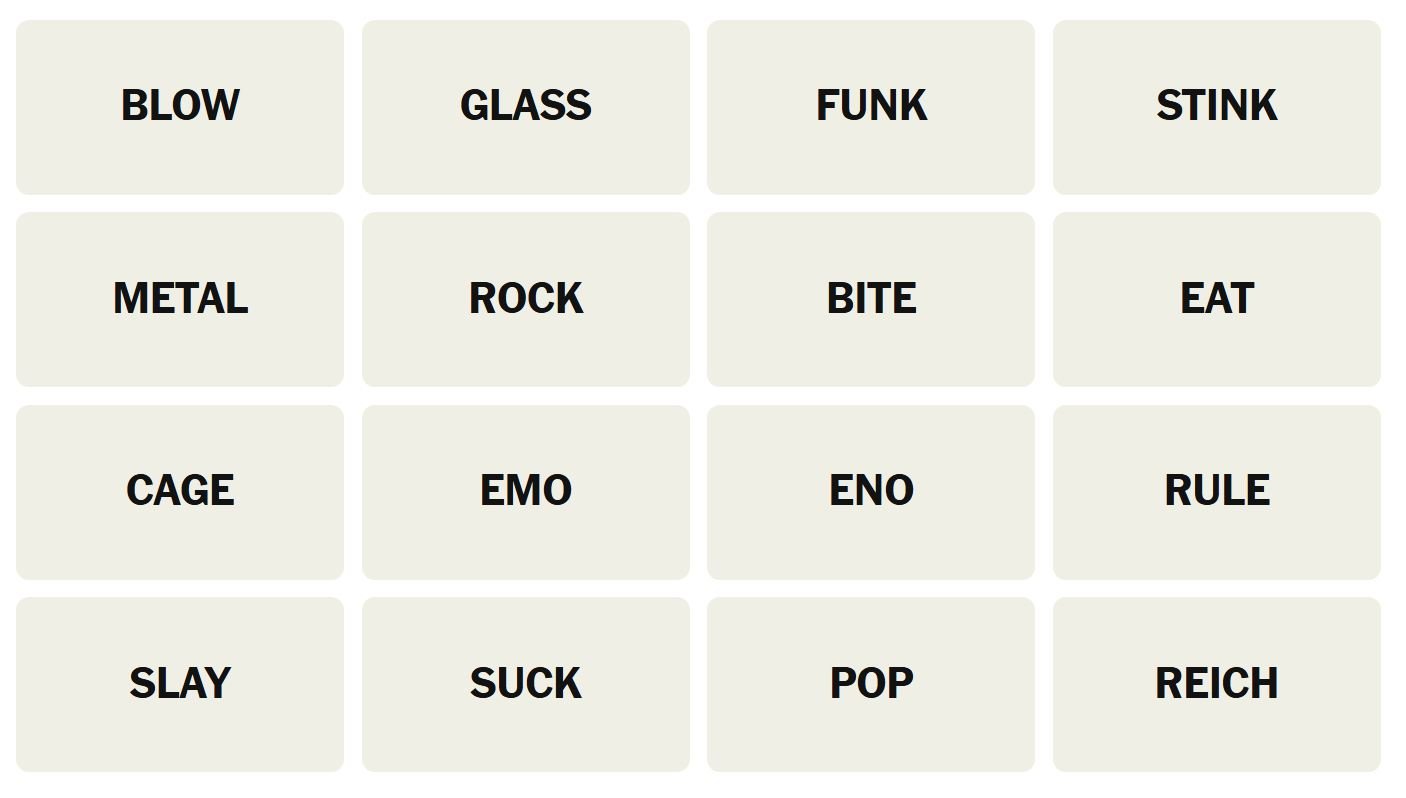Pick the ENO word card
The image size is (1406, 798).
pos(870,491)
